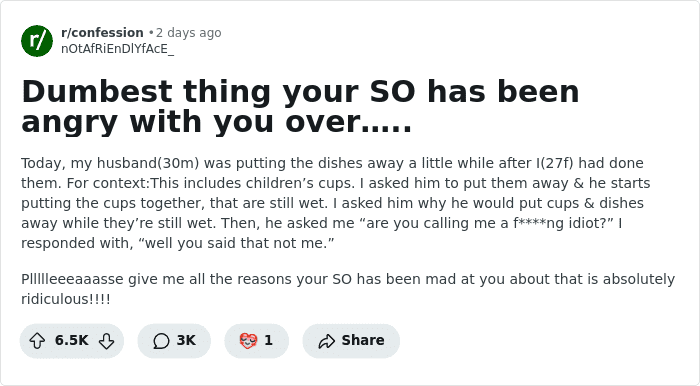Click the second title line angry with you over
The width and height of the screenshot is (700, 386).
coord(217,122)
